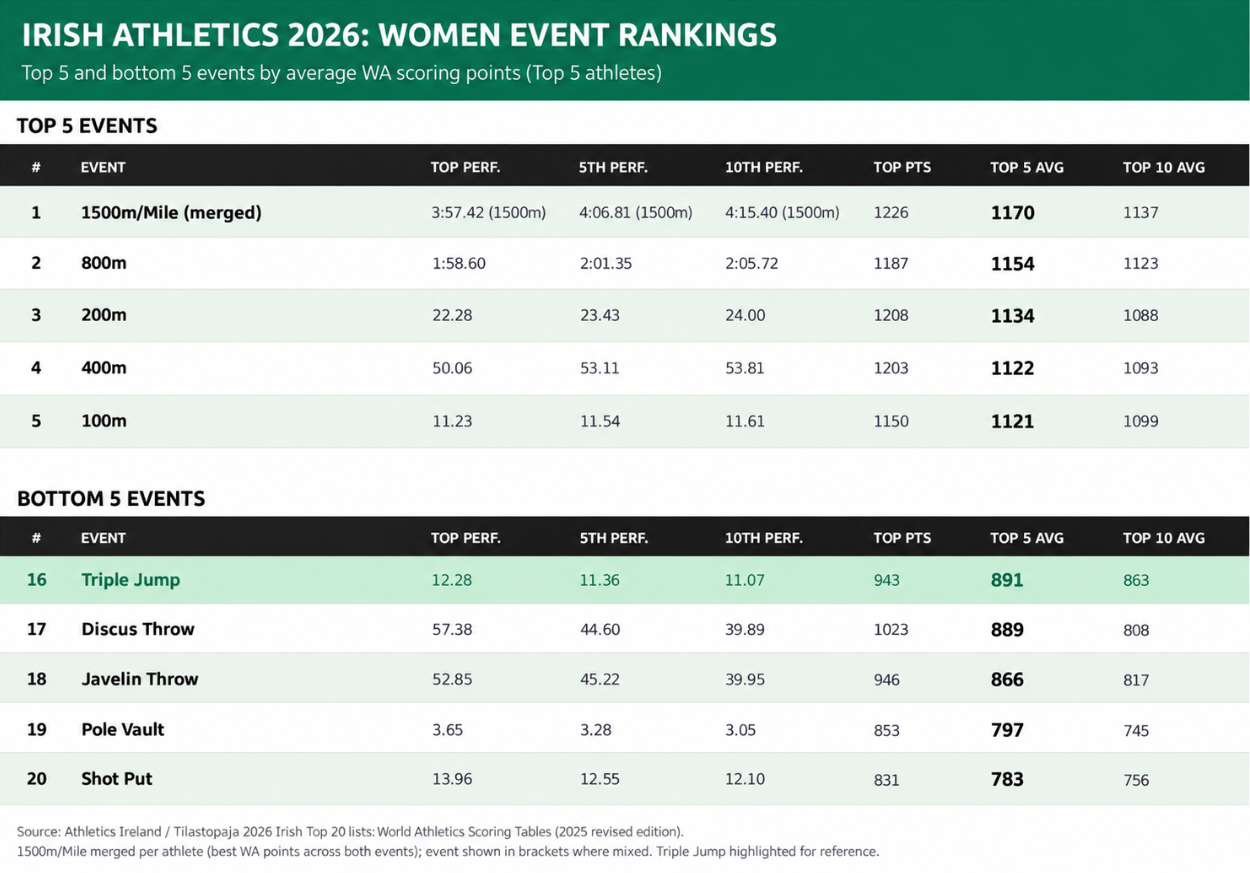The height and width of the screenshot is (873, 1250).
Task: Select the source footnote text
Action: click(x=448, y=842)
